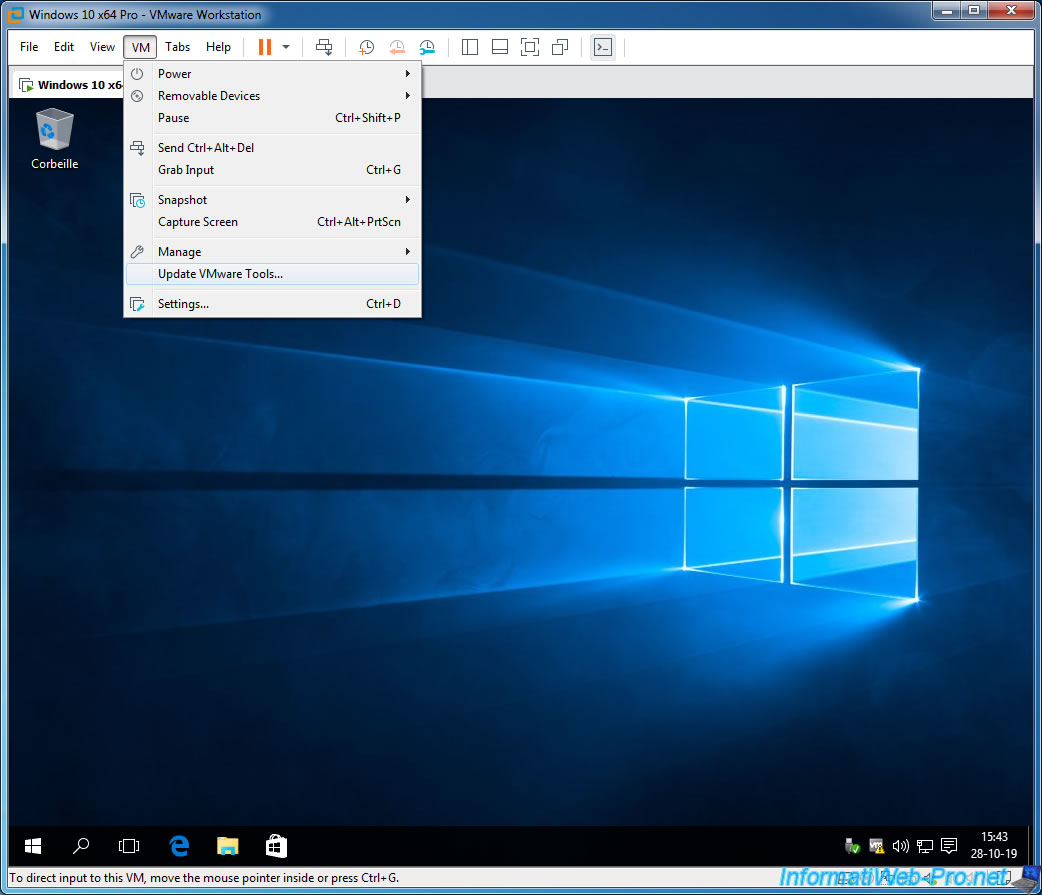
Task: Click the Send Ctrl+Alt+Del toolbar icon
Action: point(324,47)
